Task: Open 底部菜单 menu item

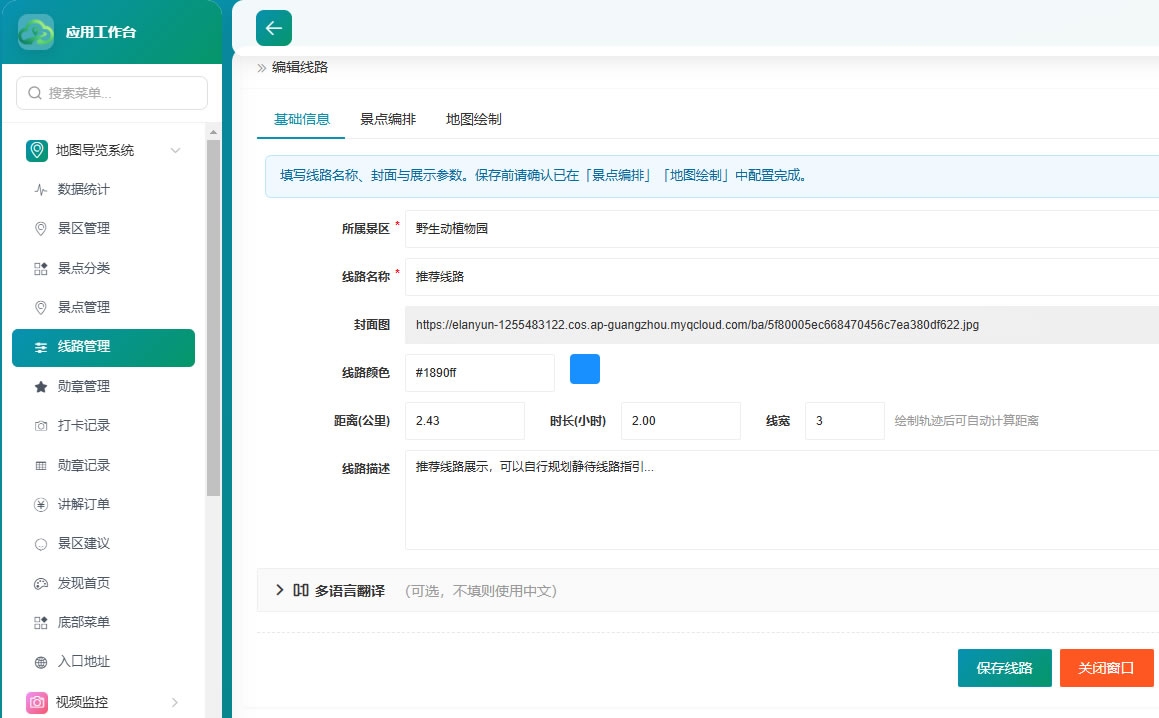Action: point(103,623)
